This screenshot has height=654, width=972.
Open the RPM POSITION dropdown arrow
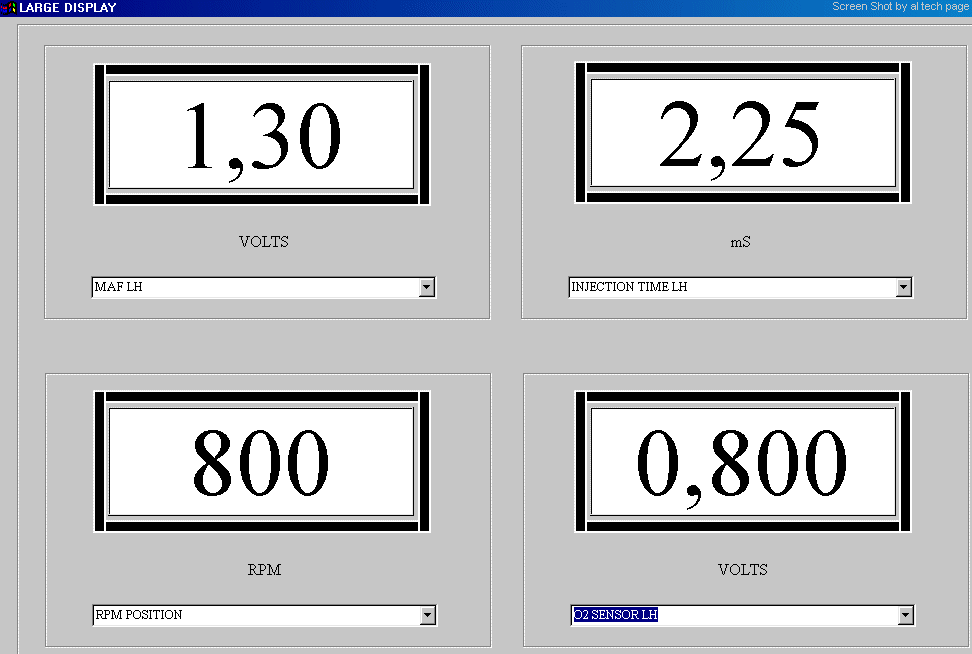[x=428, y=616]
